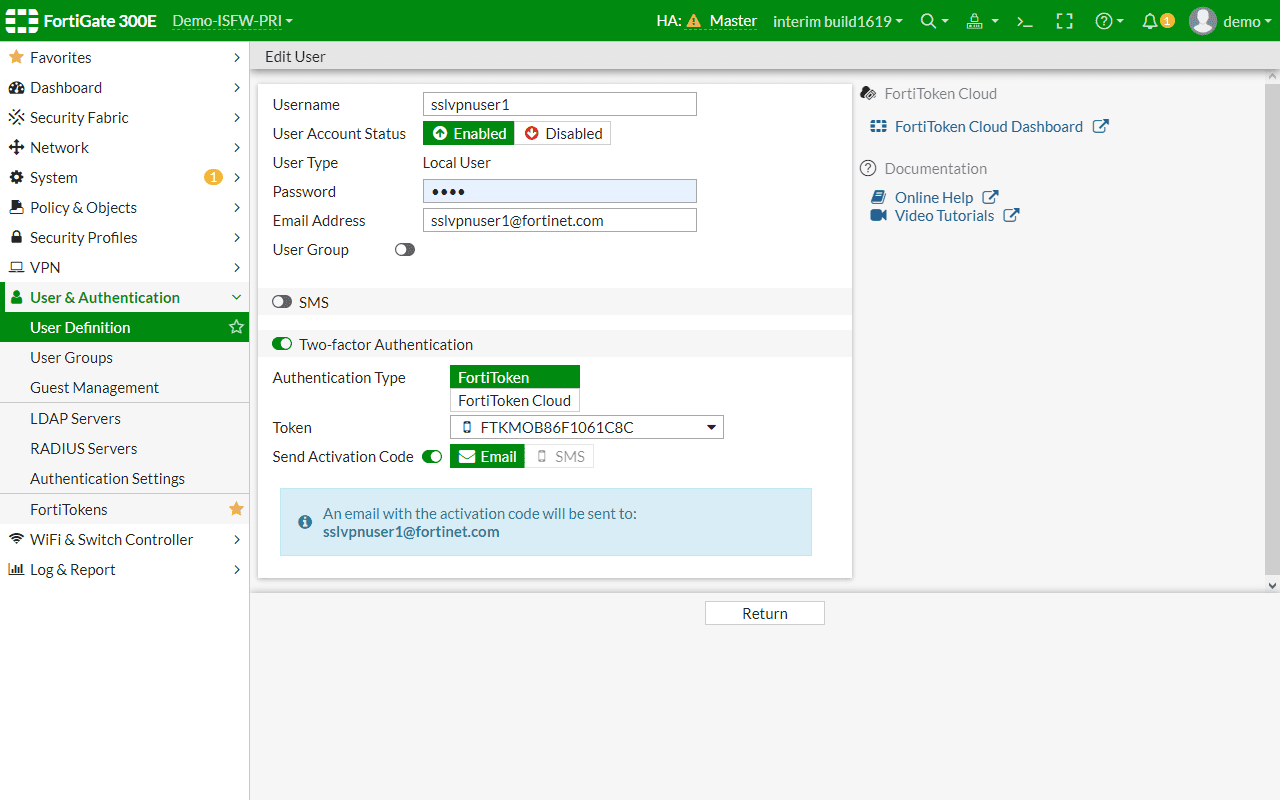Click the WiFi & Switch Controller icon
The image size is (1280, 800).
[x=16, y=539]
